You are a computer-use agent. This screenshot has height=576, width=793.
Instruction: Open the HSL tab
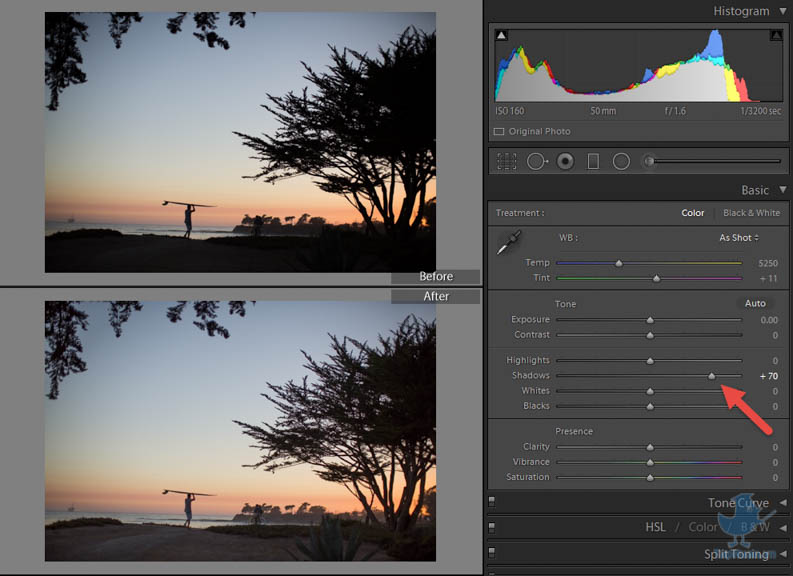(655, 527)
